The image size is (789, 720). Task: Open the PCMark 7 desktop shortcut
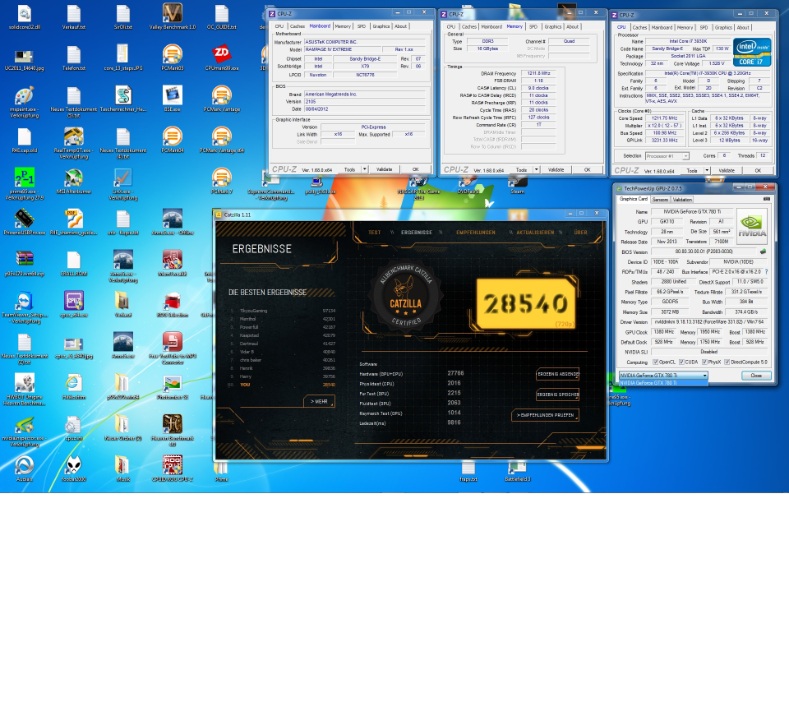(221, 181)
